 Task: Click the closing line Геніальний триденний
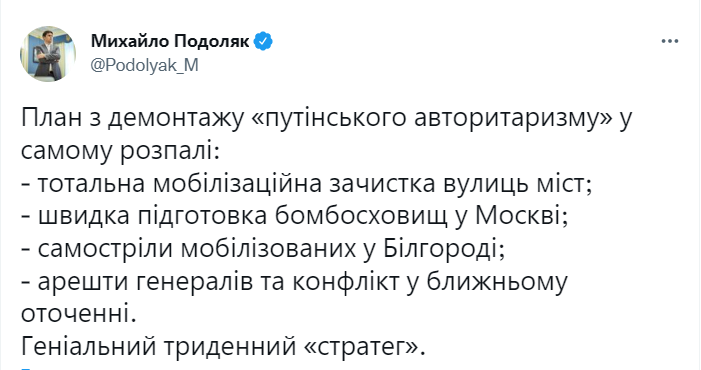tap(224, 346)
